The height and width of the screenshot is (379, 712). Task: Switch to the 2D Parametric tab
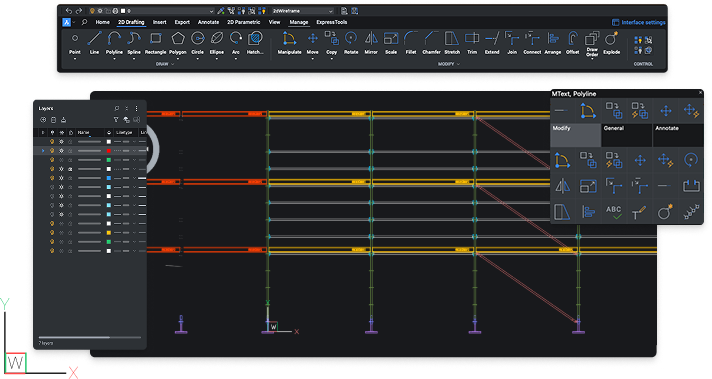[x=244, y=22]
